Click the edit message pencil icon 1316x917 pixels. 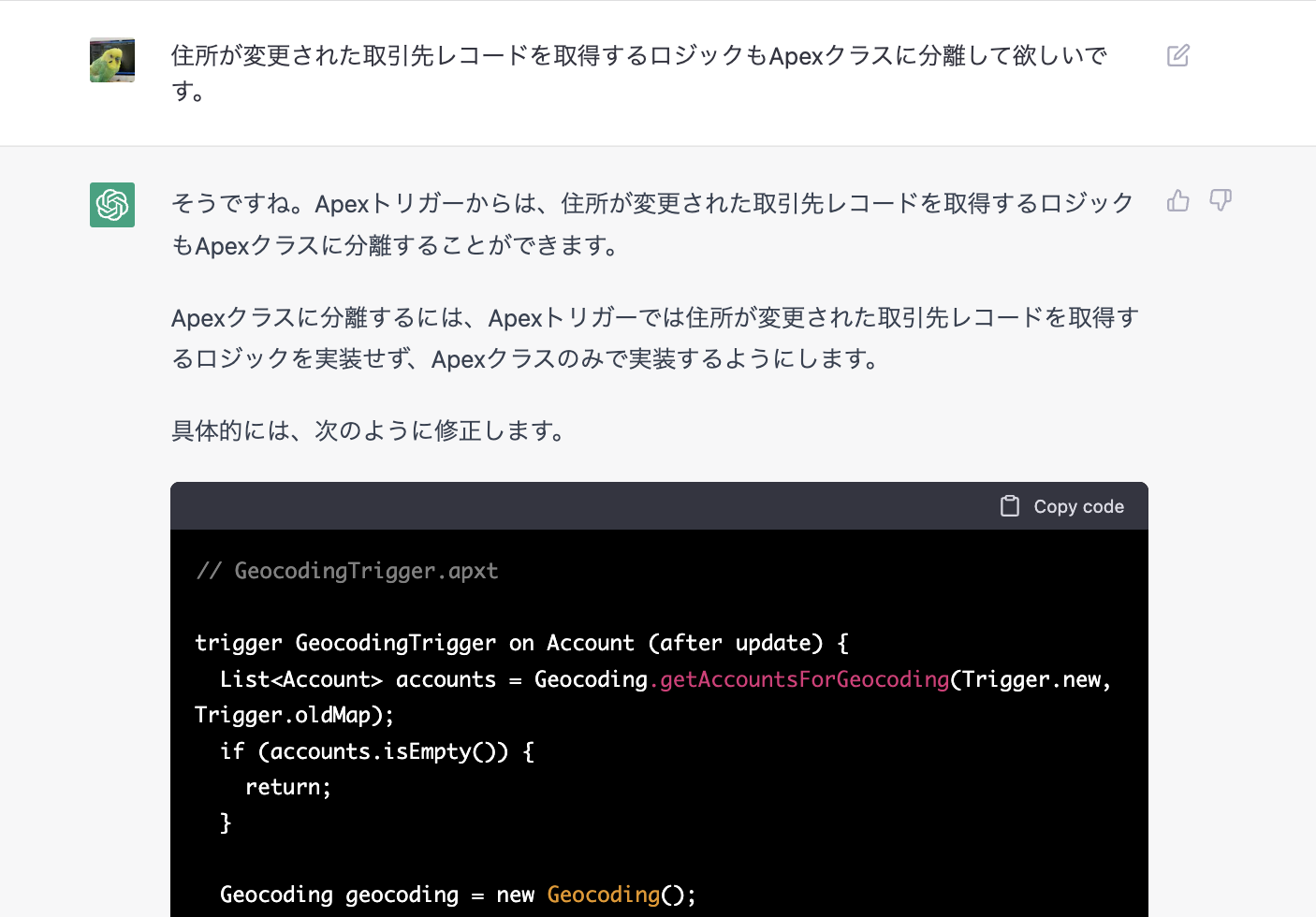point(1178,55)
